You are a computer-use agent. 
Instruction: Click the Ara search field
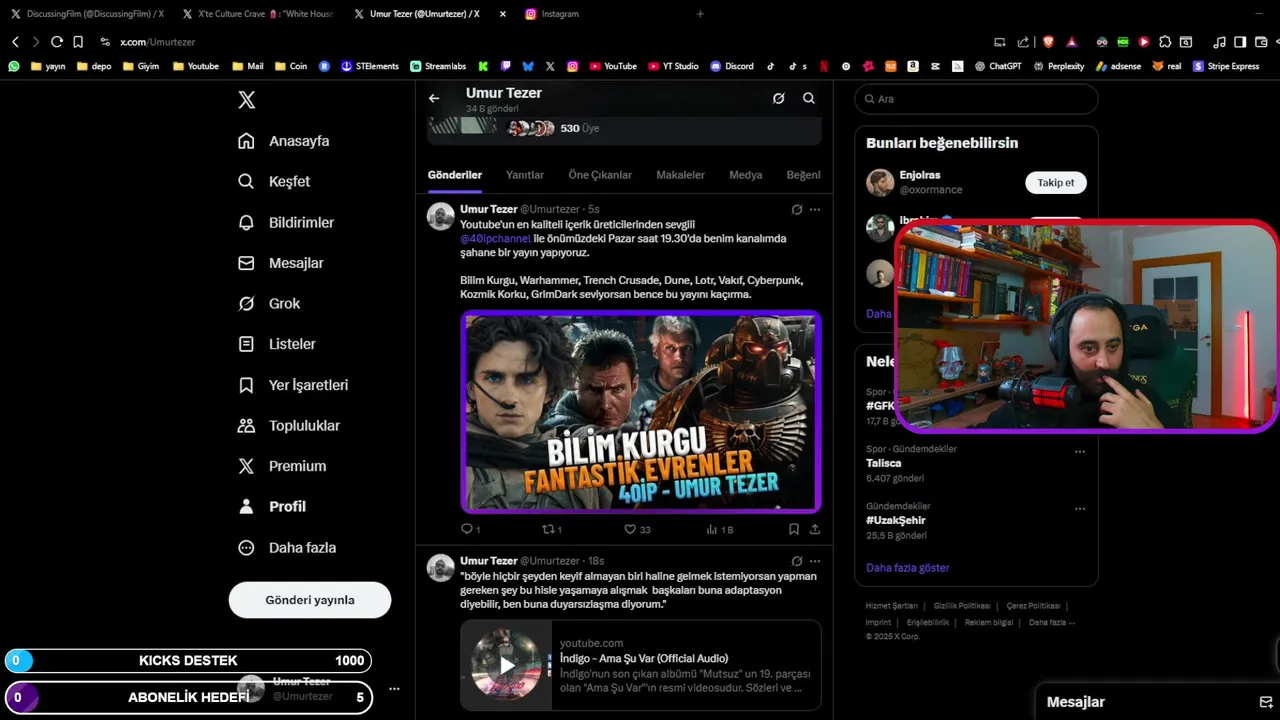tap(976, 99)
